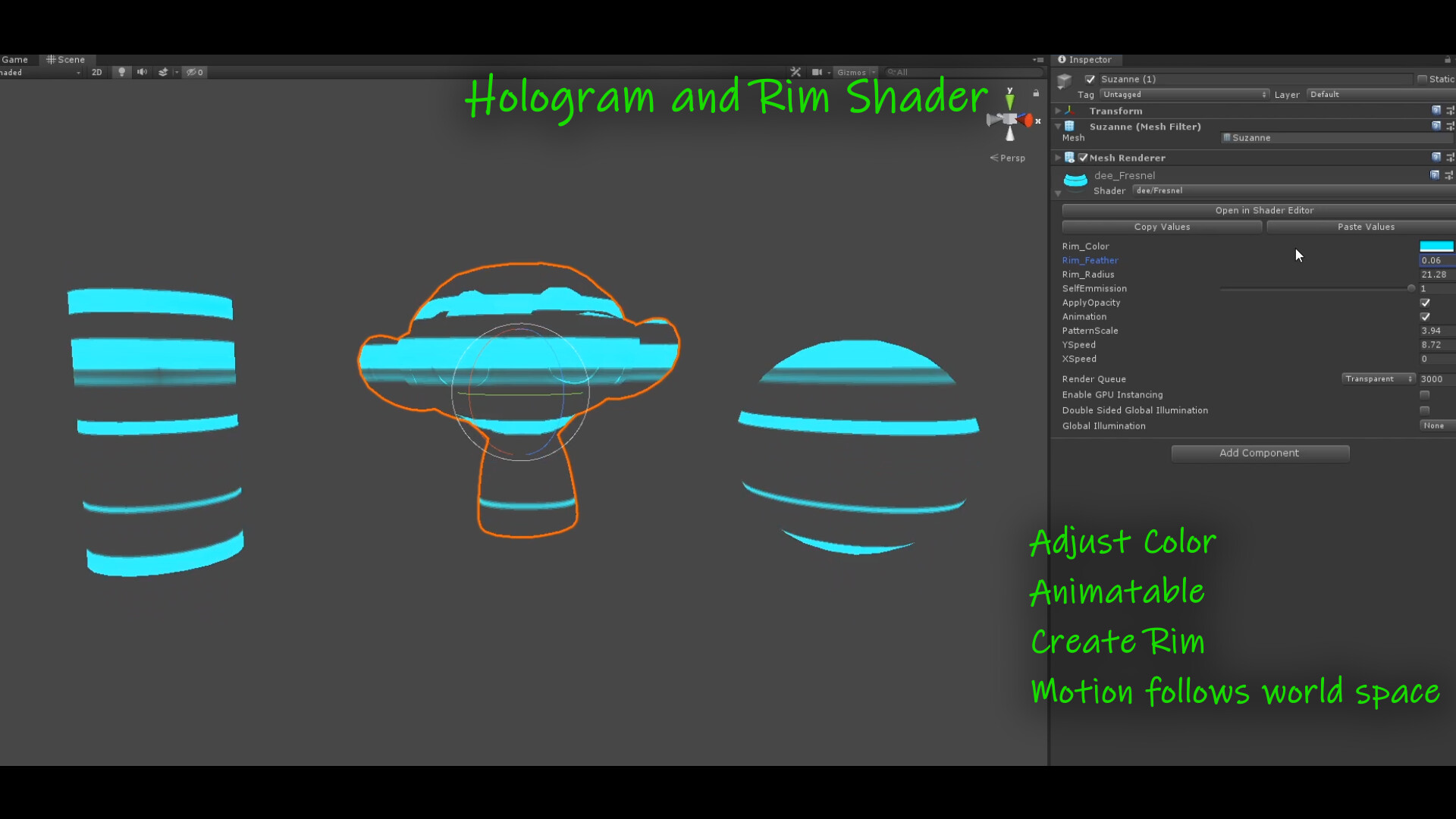The image size is (1456, 819).
Task: Open the Render Queue Transparent dropdown
Action: click(1378, 378)
